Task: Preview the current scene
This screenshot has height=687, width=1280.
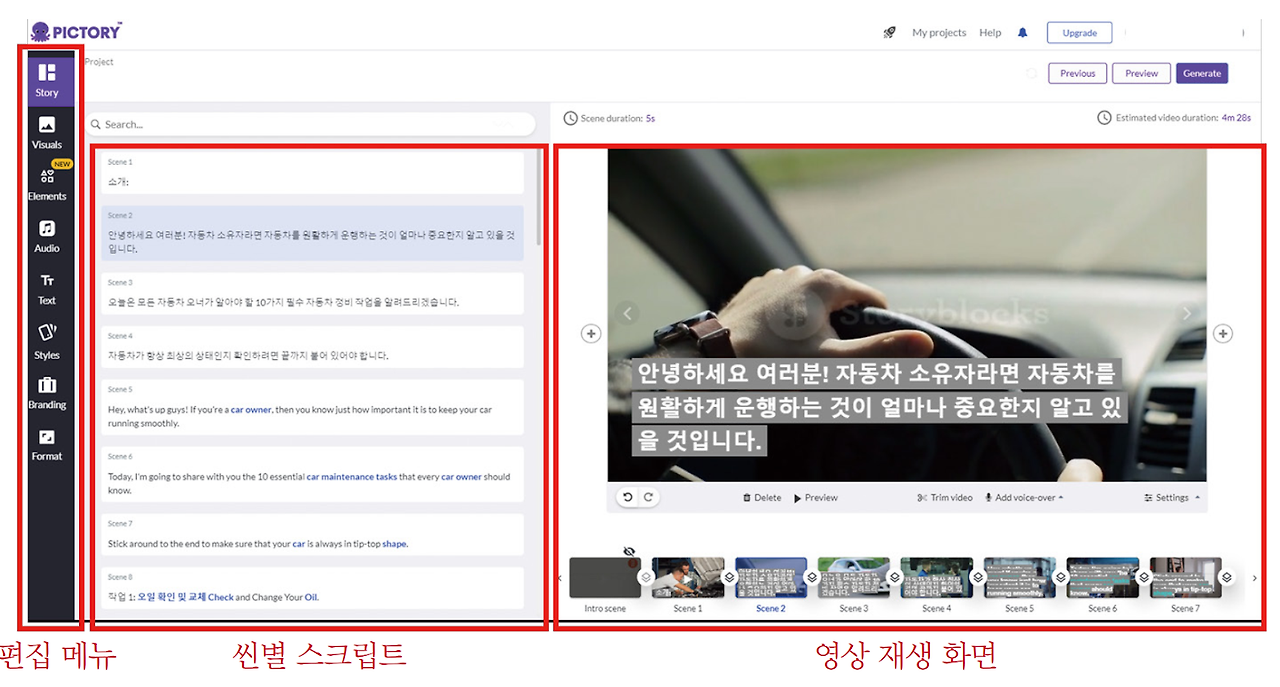Action: [x=816, y=498]
